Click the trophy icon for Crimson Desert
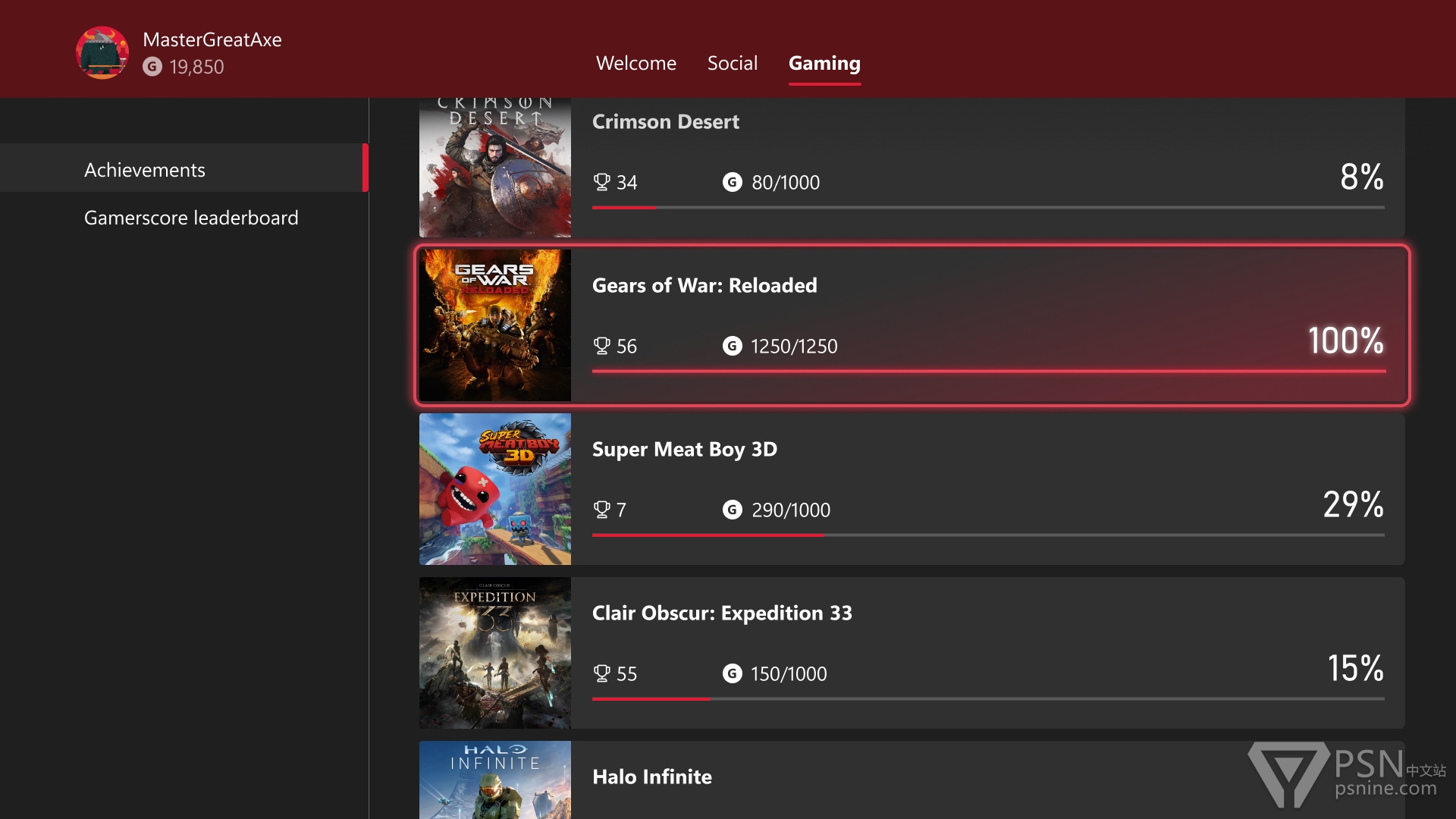 click(x=601, y=182)
